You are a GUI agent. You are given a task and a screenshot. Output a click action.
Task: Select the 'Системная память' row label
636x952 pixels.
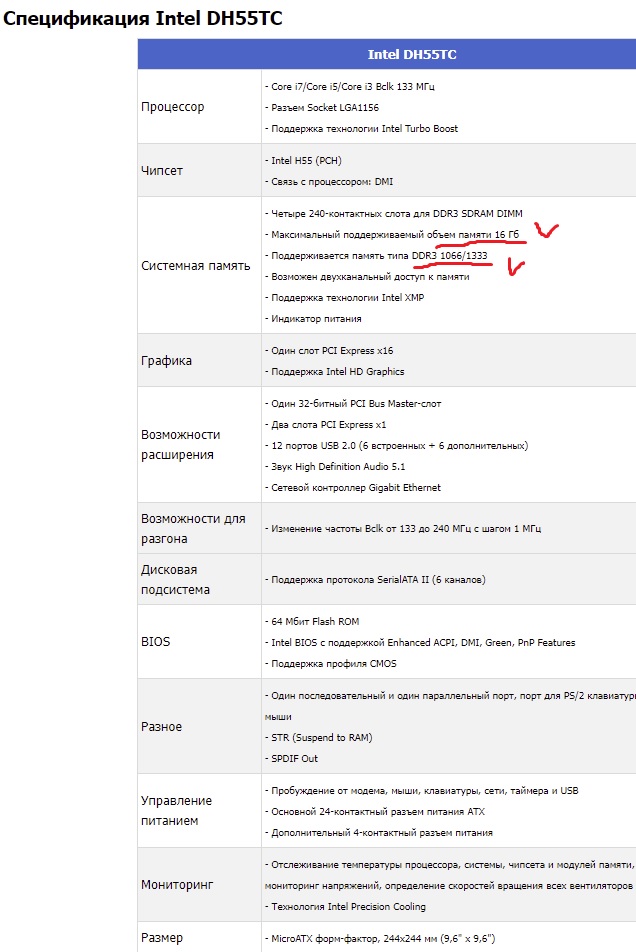click(195, 265)
